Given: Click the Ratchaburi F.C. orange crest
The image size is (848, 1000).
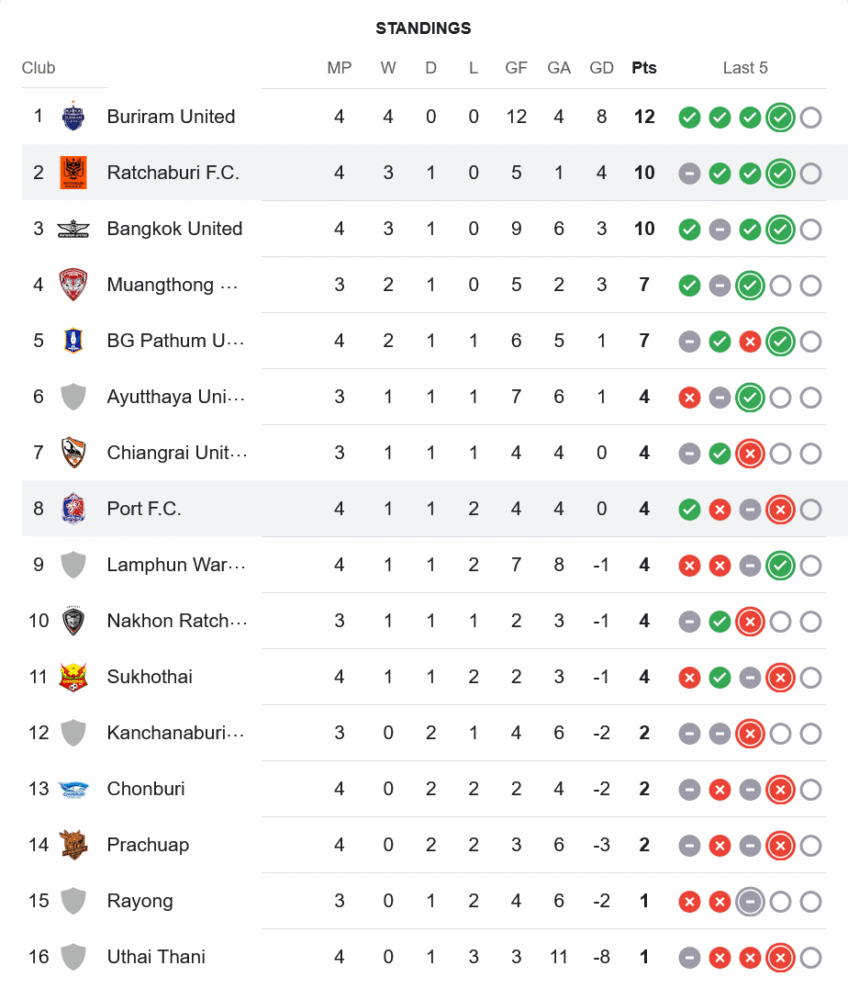Looking at the screenshot, I should [73, 173].
